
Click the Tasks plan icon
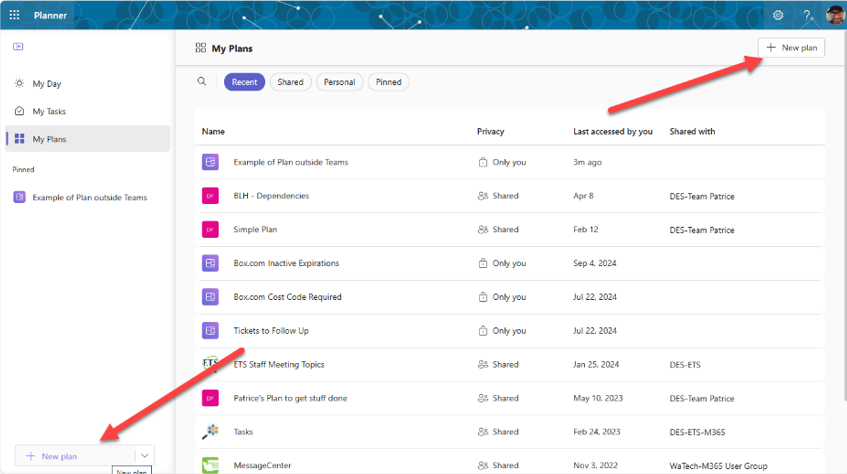(211, 432)
